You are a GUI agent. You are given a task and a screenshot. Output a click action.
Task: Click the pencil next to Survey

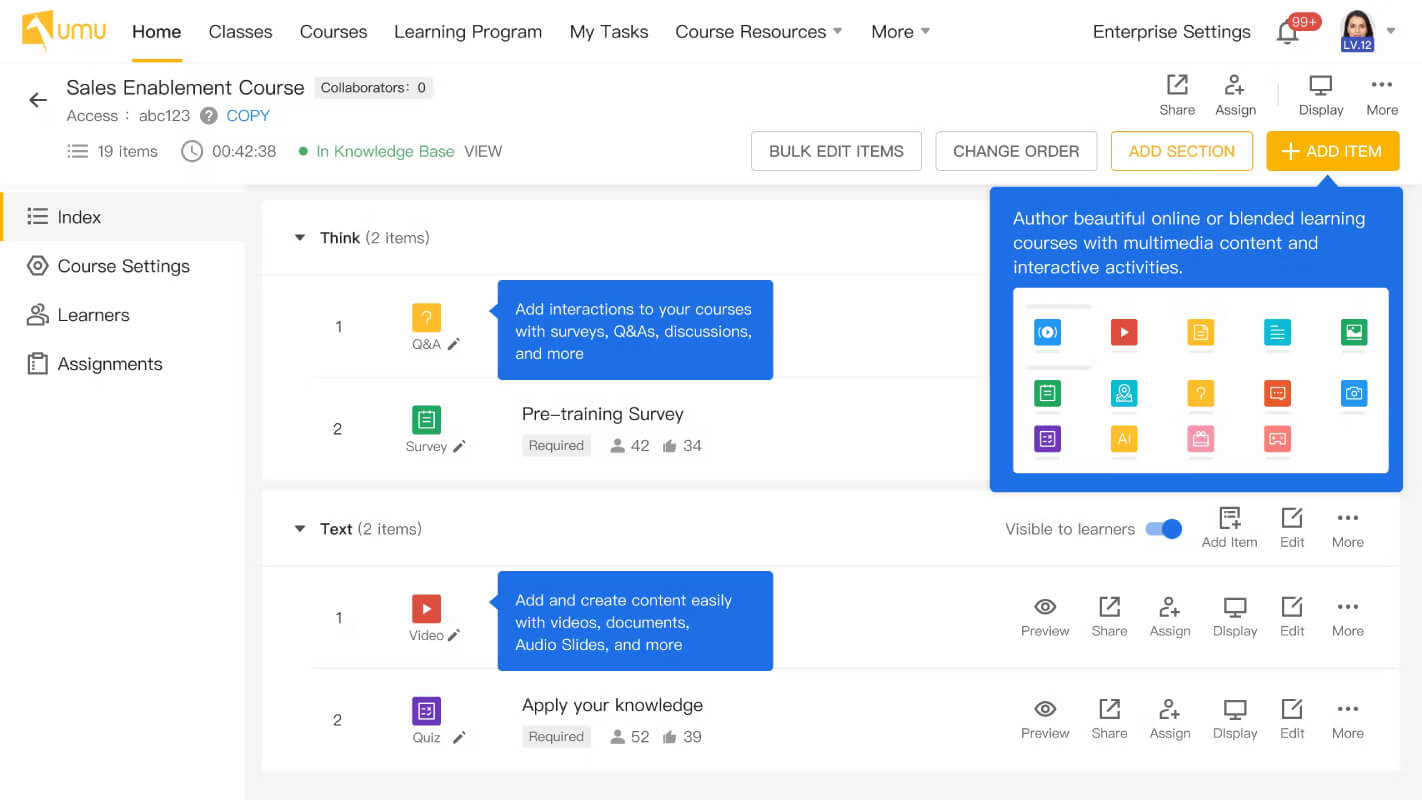point(459,447)
